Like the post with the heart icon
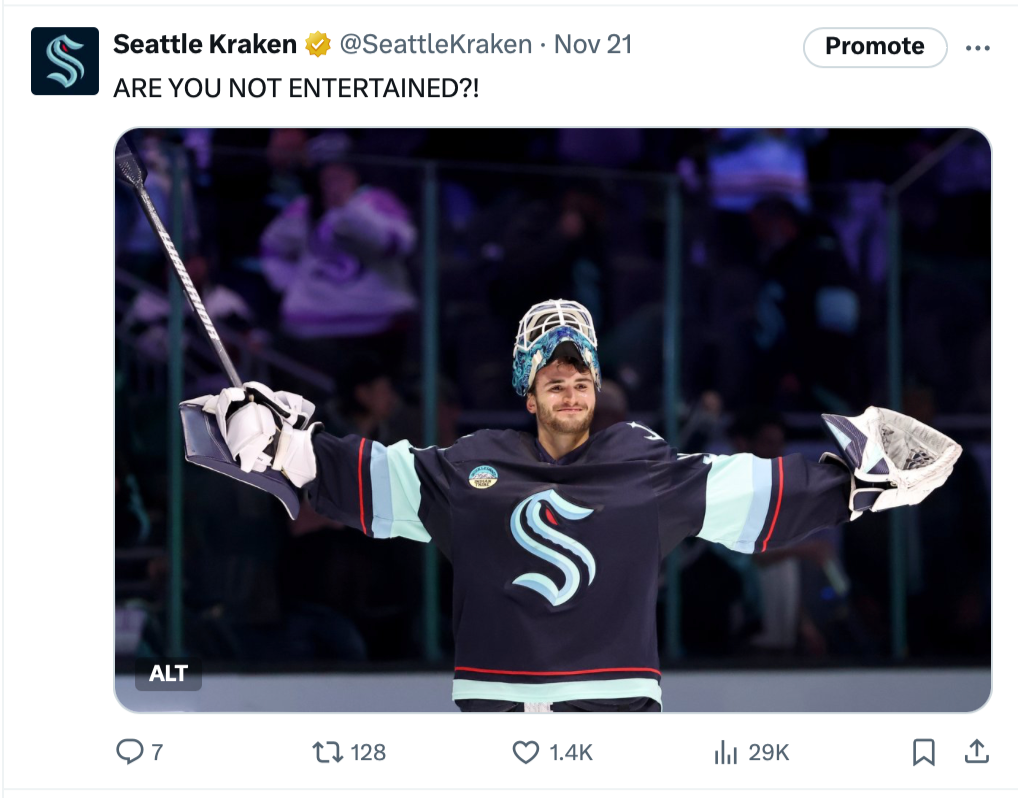The height and width of the screenshot is (798, 1018). pos(526,753)
